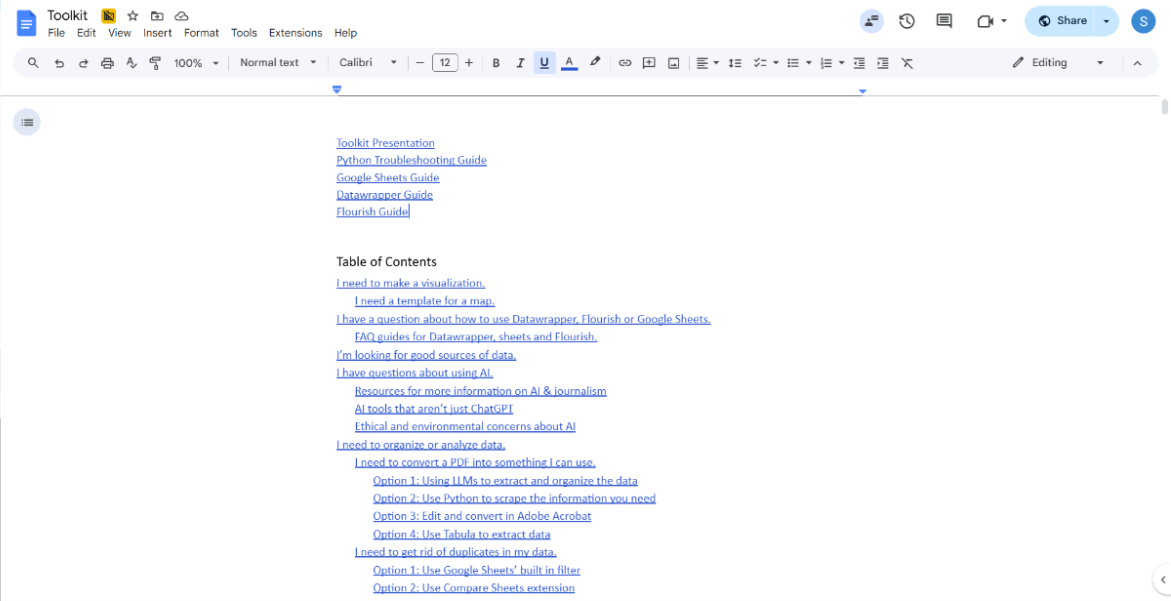This screenshot has width=1171, height=601.
Task: Click the numbered list icon
Action: 826,63
